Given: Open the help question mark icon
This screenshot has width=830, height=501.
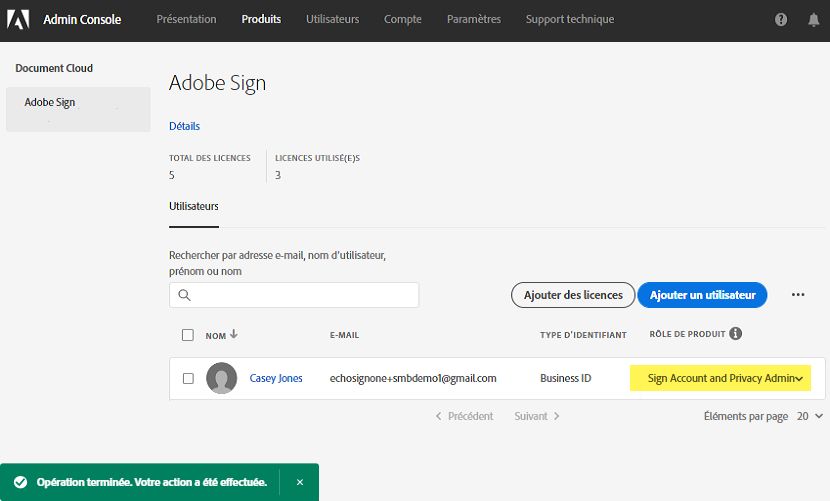Looking at the screenshot, I should (x=781, y=20).
